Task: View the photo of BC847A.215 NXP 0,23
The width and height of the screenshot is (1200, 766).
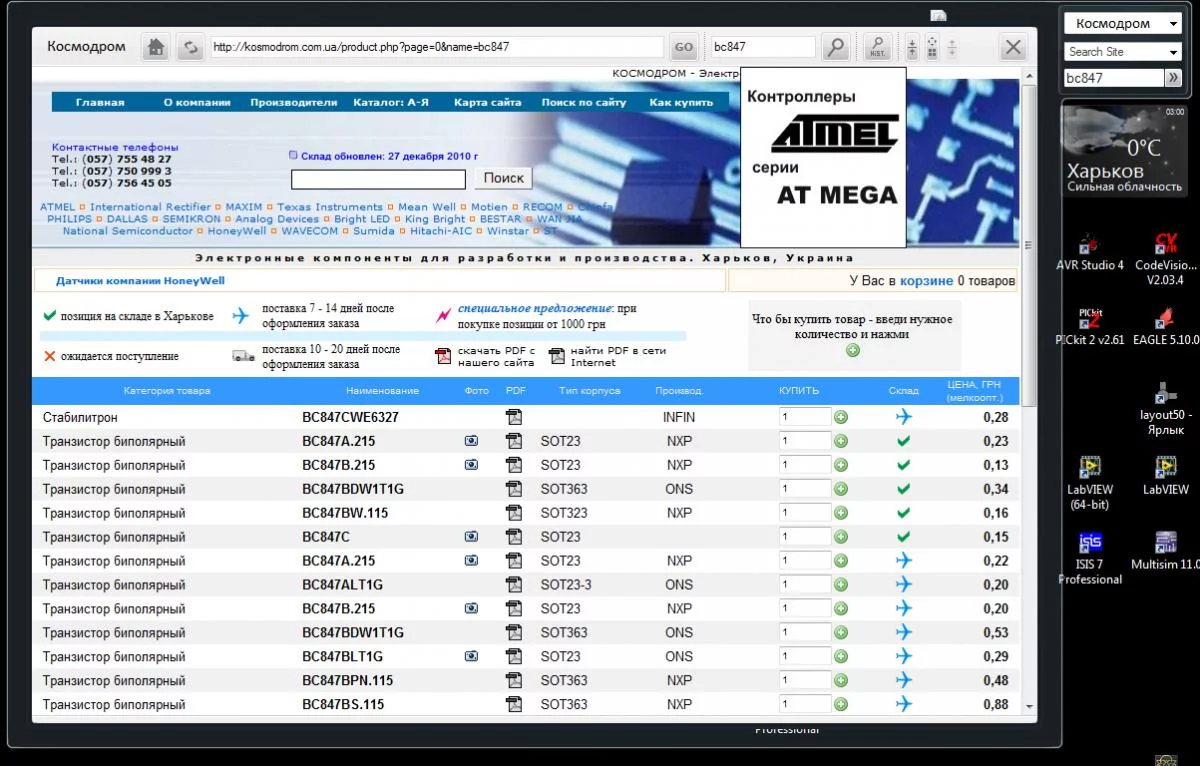Action: [x=471, y=441]
